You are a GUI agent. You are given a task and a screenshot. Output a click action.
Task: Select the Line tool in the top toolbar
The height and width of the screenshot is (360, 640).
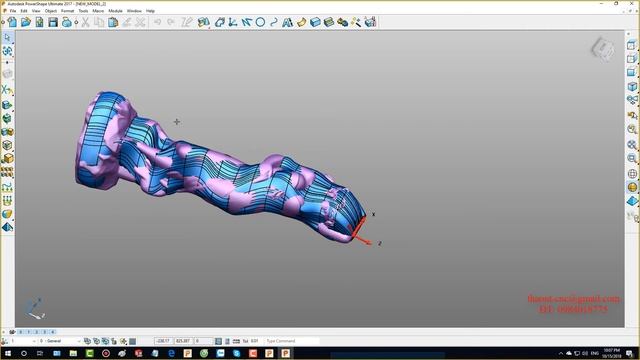coord(247,22)
